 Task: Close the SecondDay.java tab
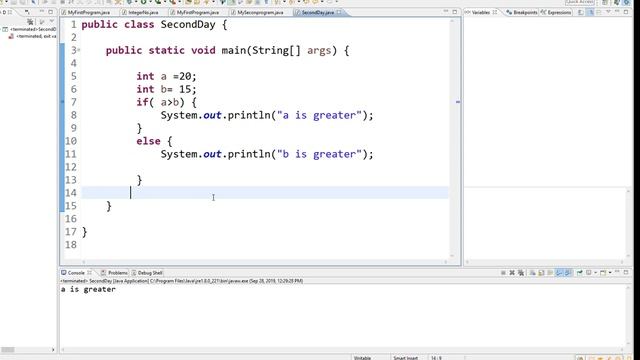339,13
